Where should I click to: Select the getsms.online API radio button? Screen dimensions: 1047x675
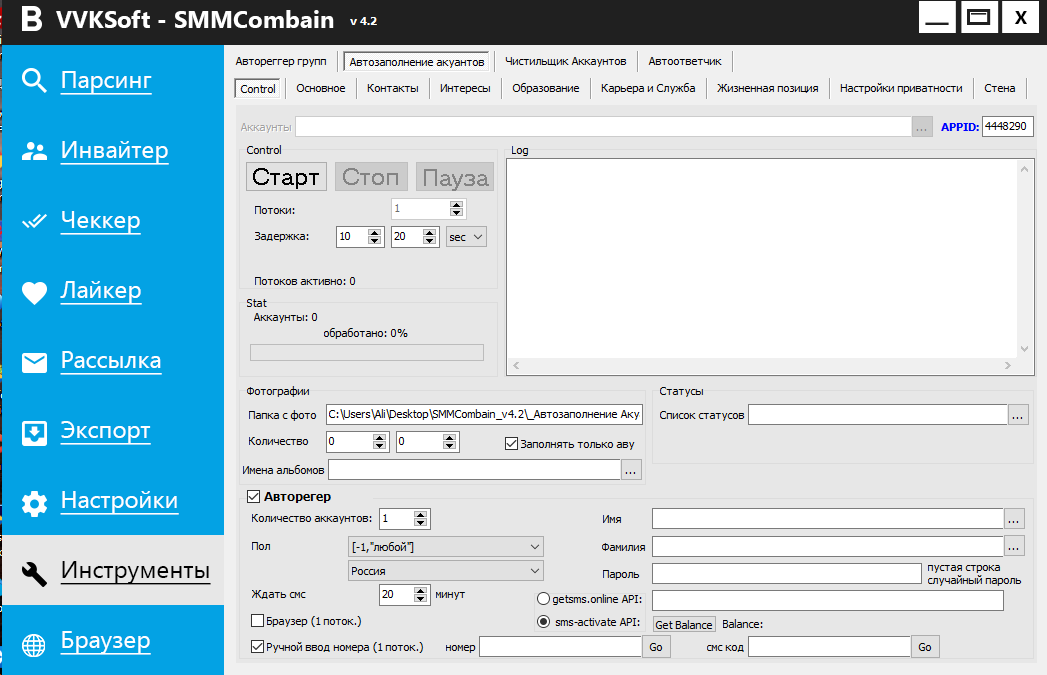coord(543,599)
